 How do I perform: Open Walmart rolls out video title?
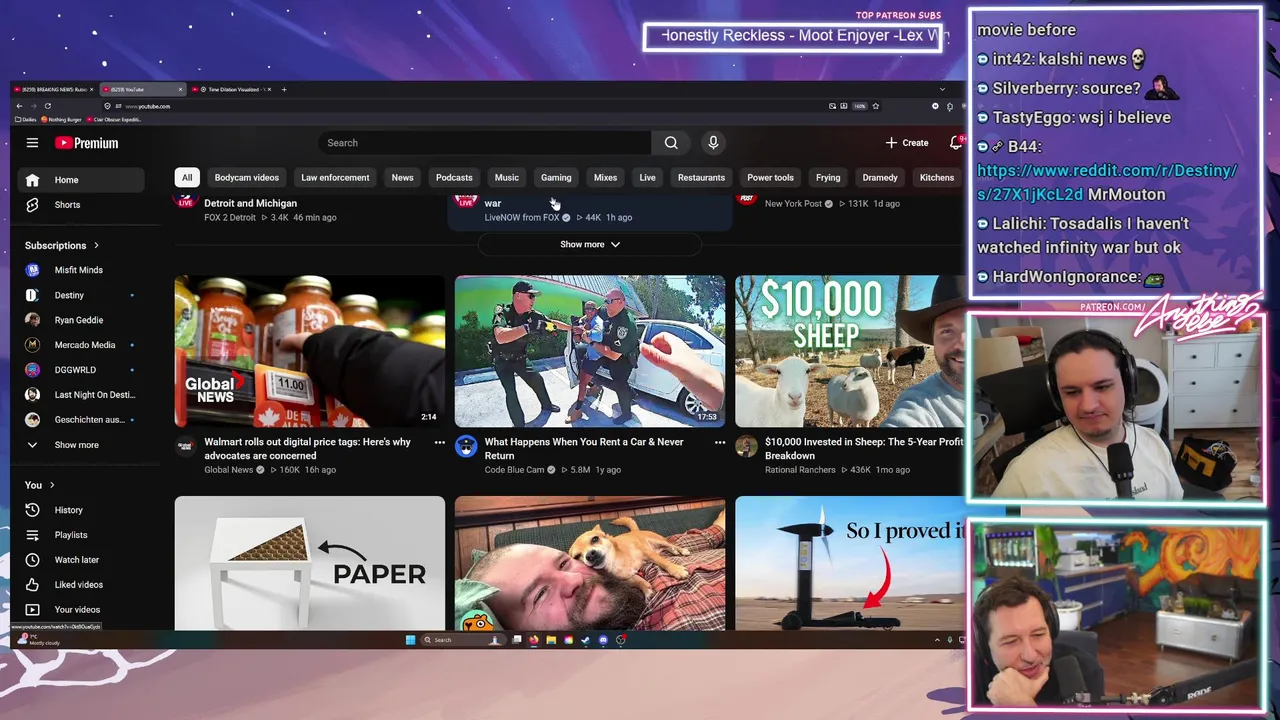click(x=308, y=448)
